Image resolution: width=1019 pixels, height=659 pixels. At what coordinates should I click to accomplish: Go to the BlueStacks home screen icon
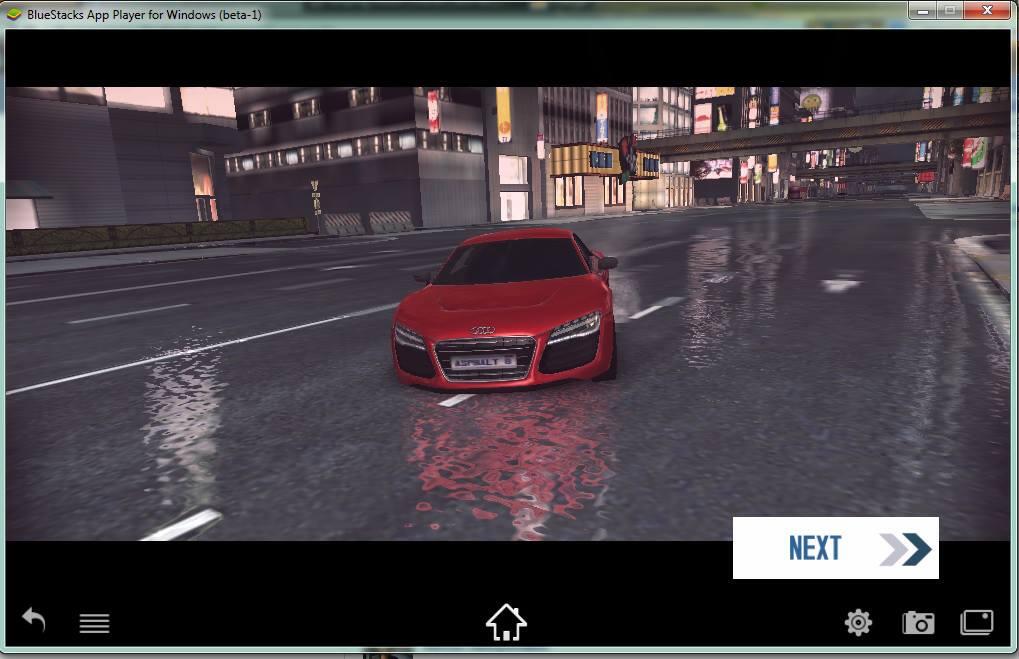(506, 623)
